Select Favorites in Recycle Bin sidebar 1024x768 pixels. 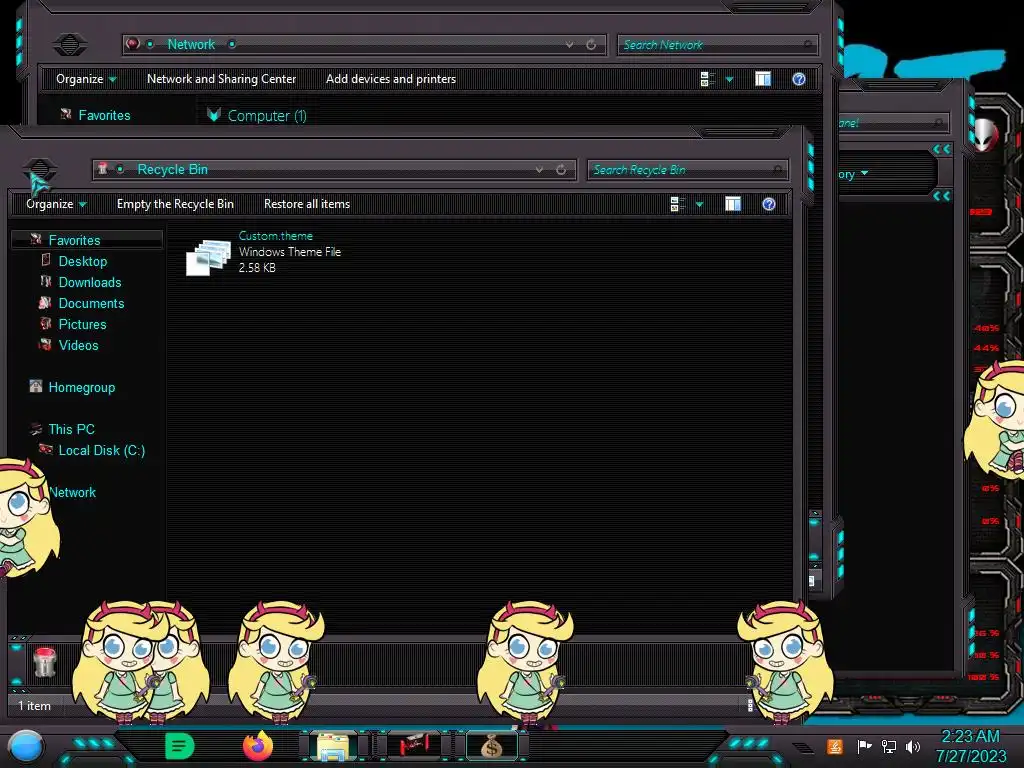(x=74, y=240)
